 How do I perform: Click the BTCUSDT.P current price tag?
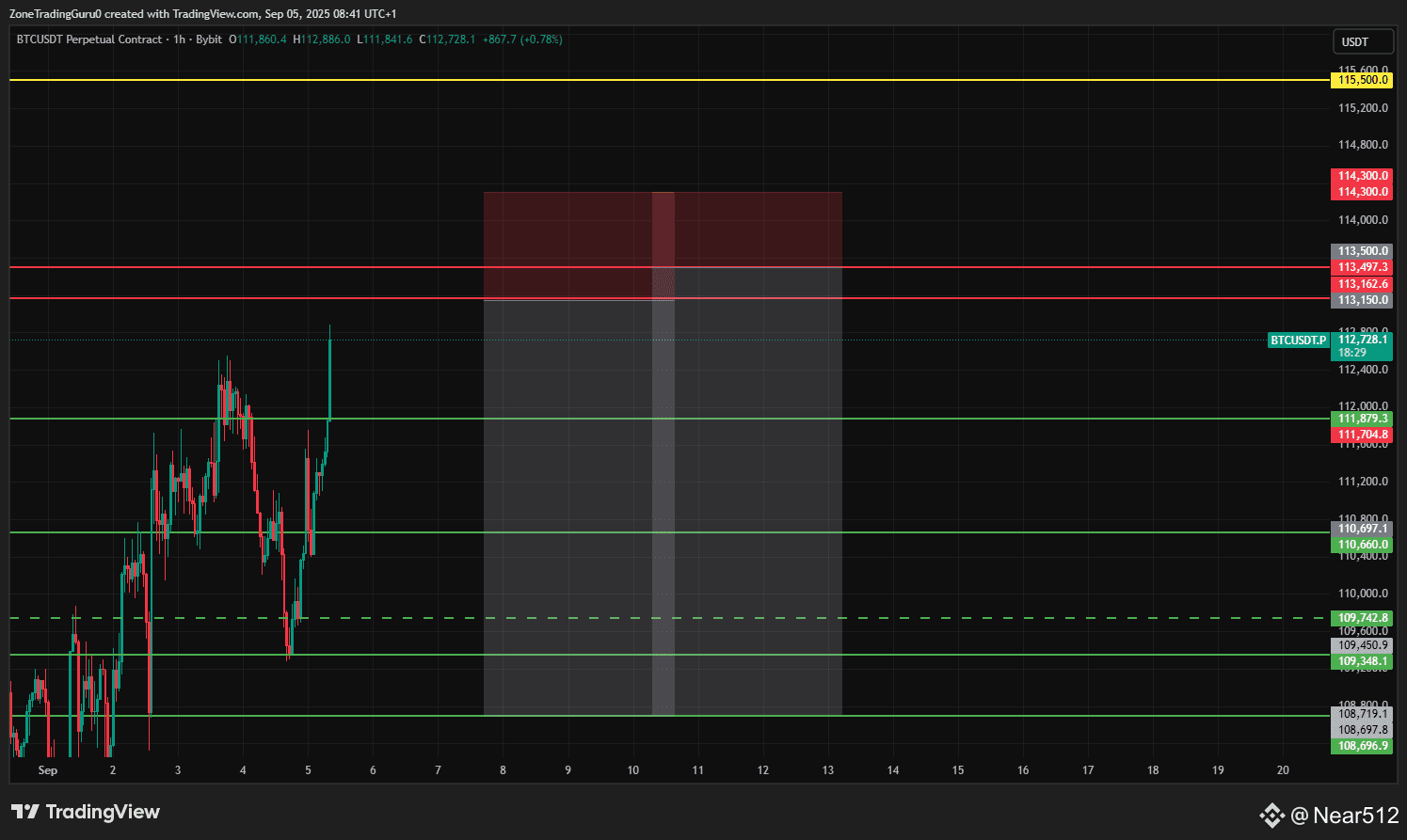[x=1297, y=341]
